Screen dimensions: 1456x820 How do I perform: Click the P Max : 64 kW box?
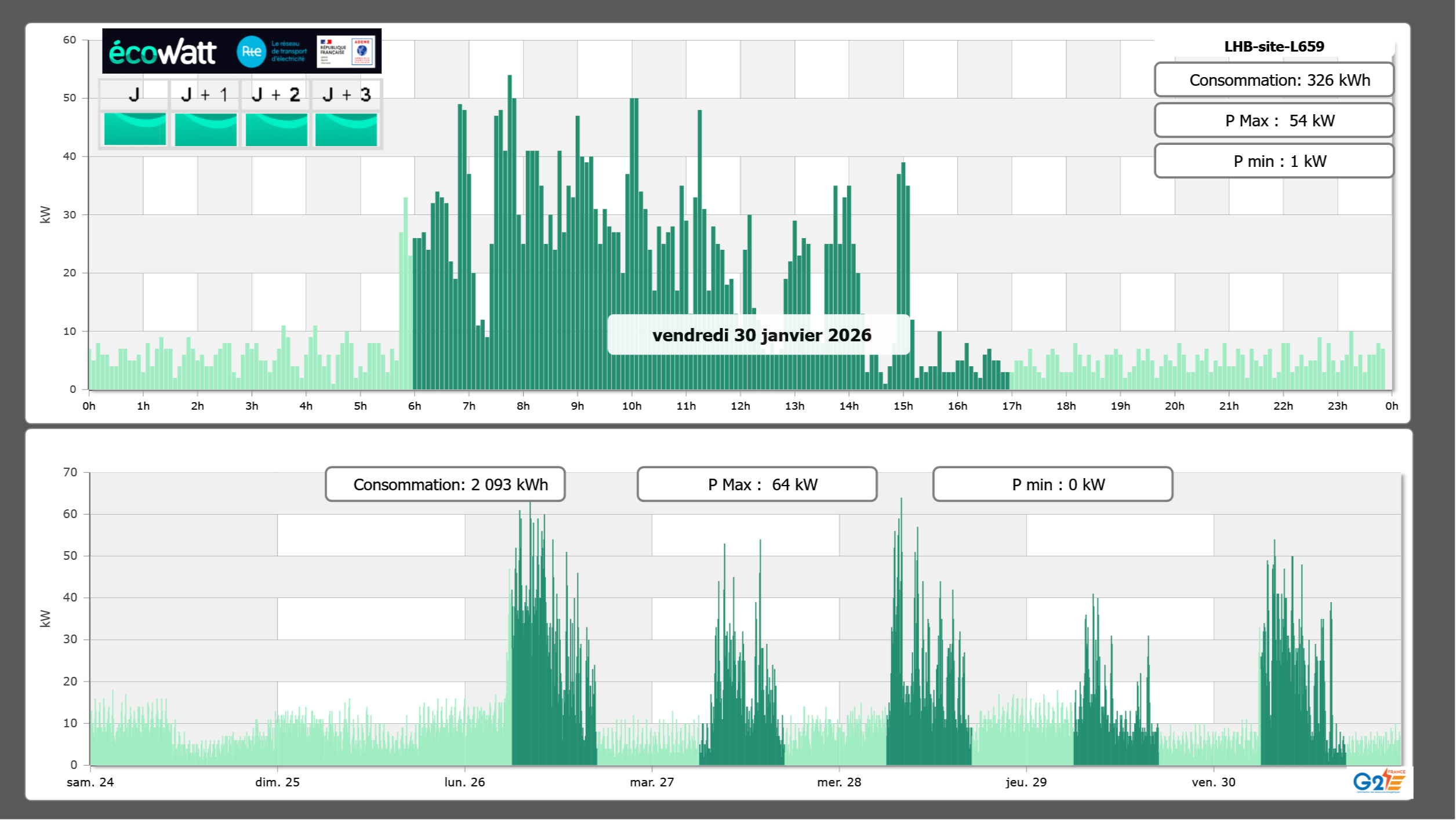coord(756,484)
